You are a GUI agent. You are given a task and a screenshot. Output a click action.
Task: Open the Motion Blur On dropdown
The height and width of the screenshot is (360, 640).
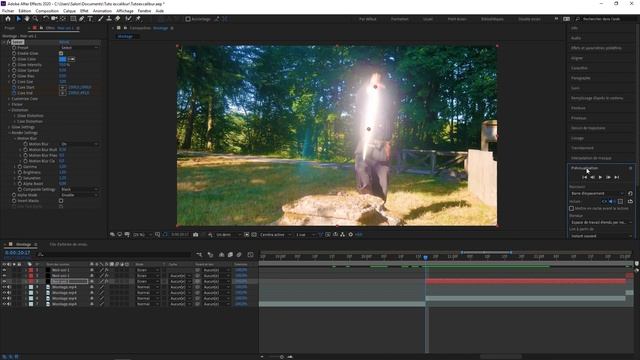pos(80,144)
